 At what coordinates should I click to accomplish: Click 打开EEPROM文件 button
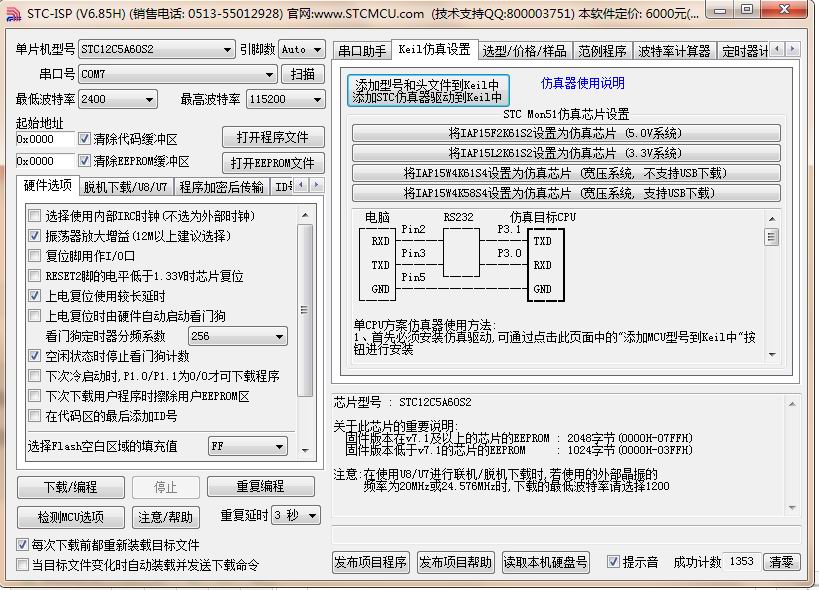click(273, 163)
